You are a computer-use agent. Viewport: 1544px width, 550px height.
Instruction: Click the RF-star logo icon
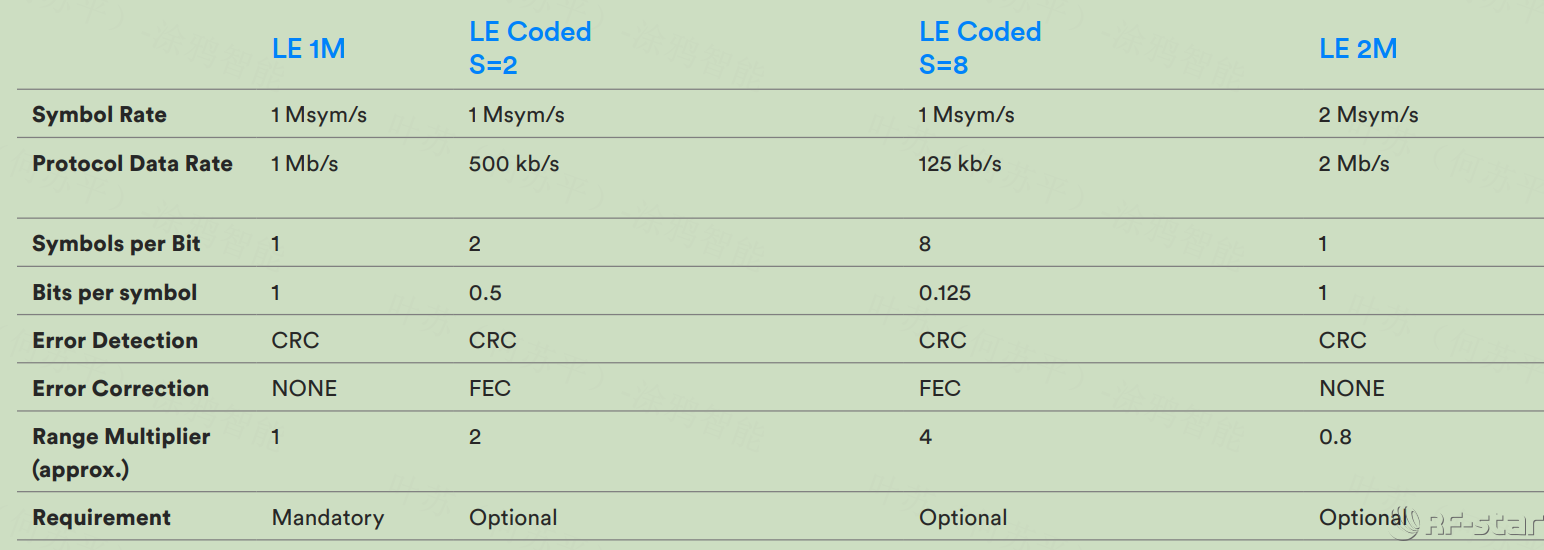pos(1406,522)
